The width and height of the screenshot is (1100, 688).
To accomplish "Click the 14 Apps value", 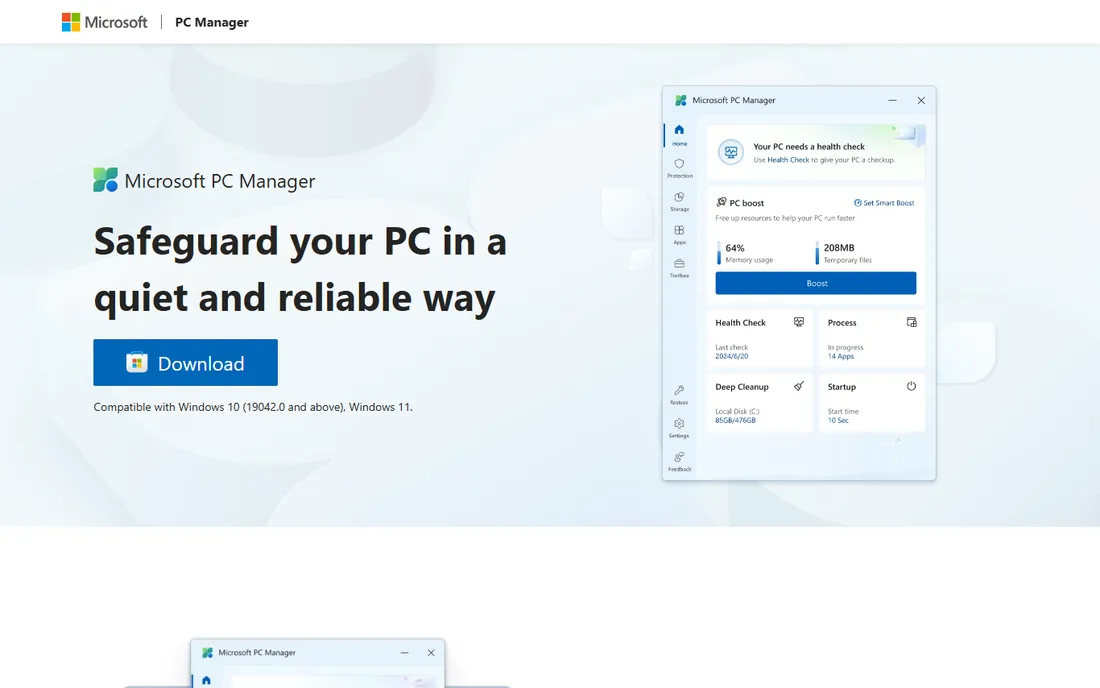I will pyautogui.click(x=840, y=356).
